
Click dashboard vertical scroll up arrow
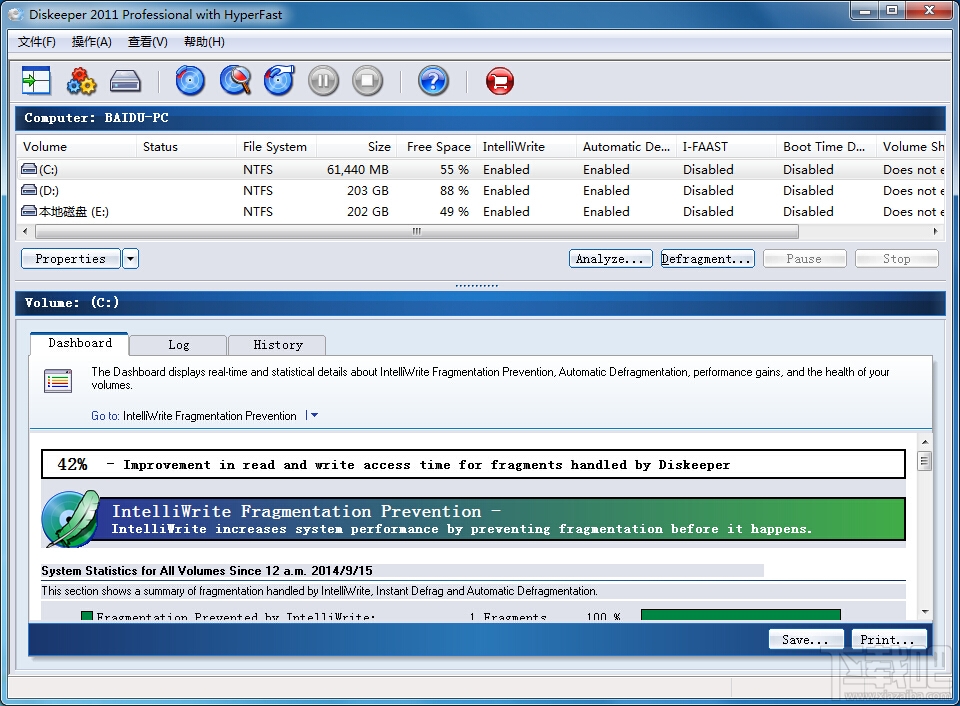click(x=925, y=441)
